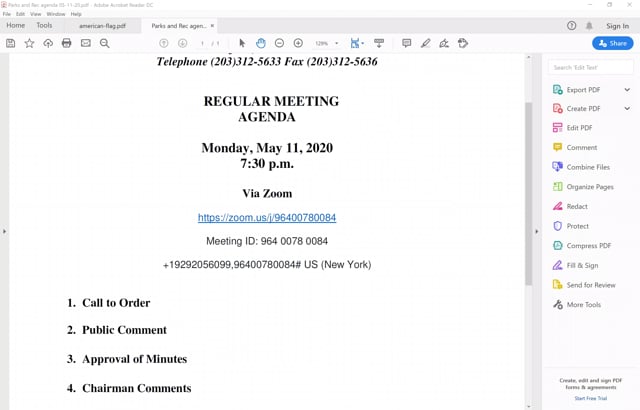
Task: Click the stamp tool icon
Action: tap(463, 43)
